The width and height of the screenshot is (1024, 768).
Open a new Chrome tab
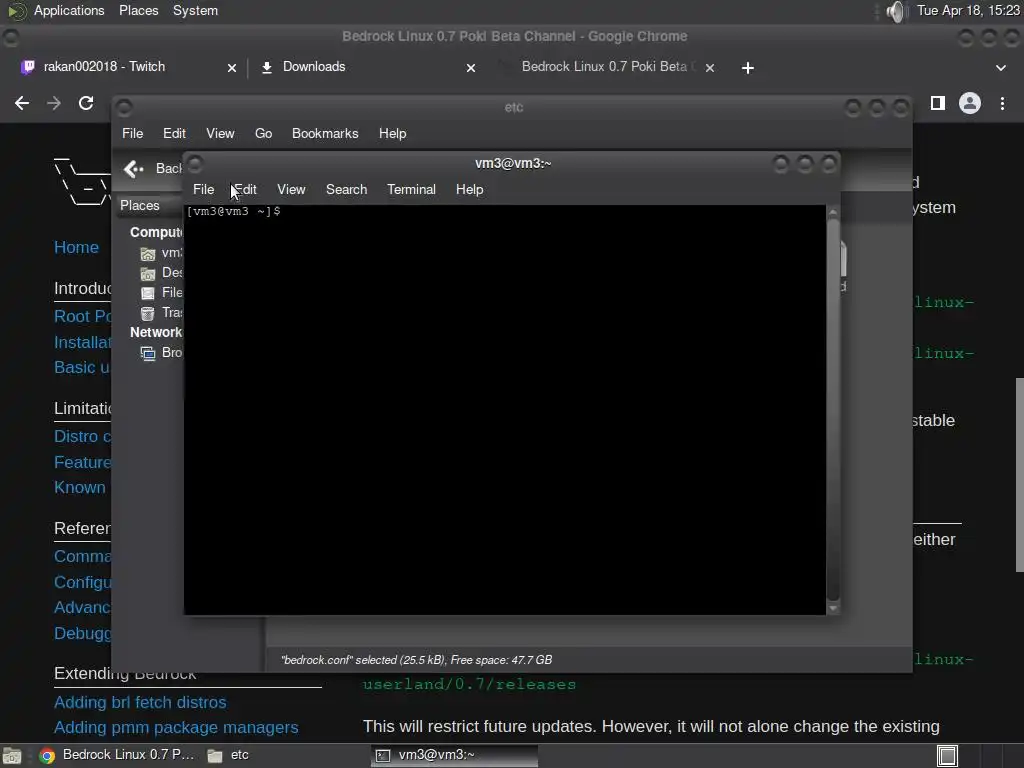748,68
